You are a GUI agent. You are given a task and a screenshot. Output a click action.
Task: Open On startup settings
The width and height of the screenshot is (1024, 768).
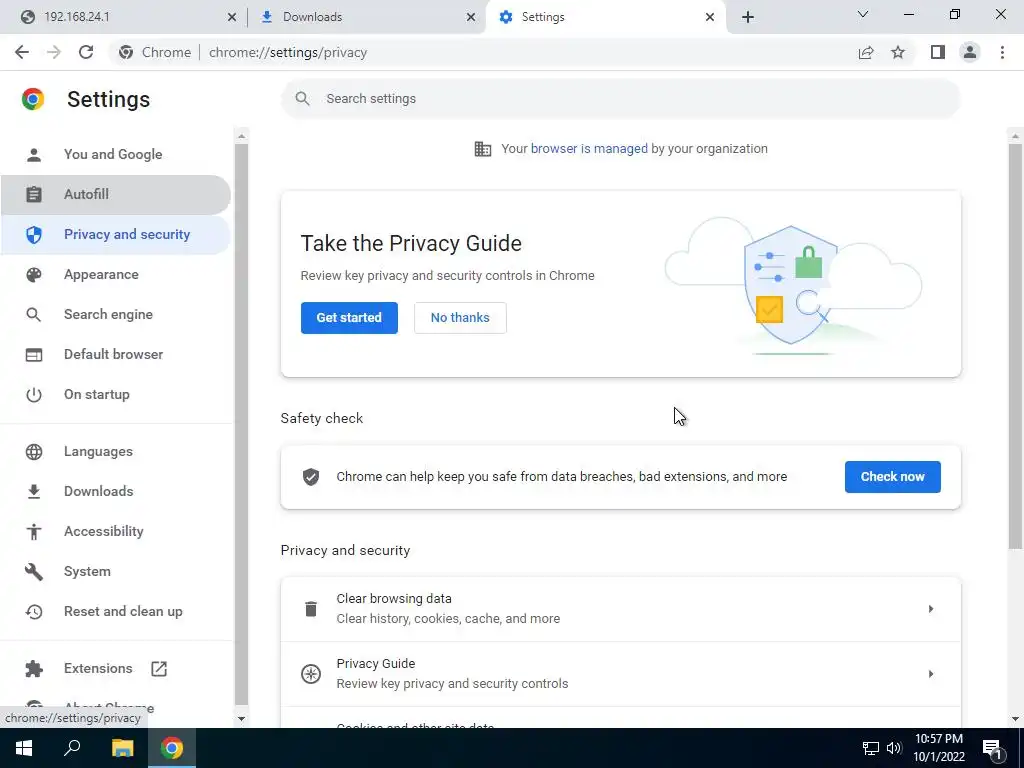(x=116, y=394)
